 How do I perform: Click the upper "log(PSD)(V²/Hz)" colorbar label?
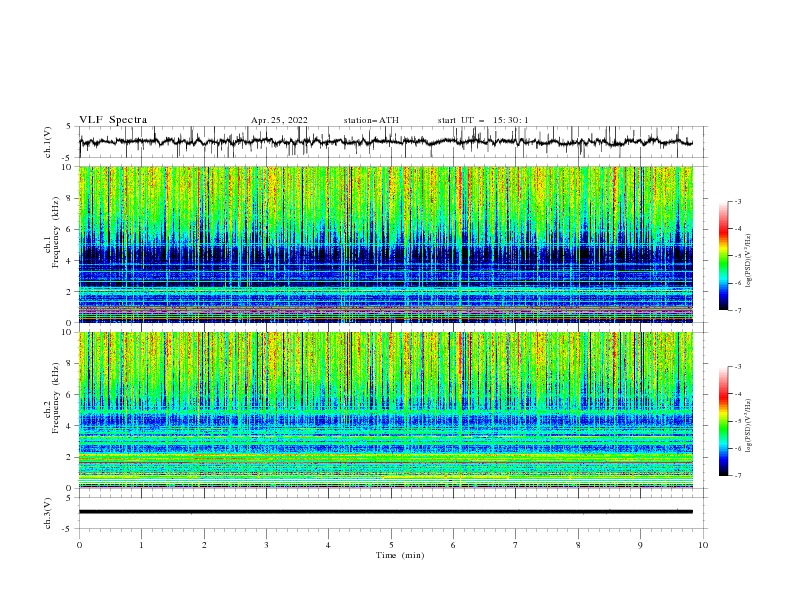tap(748, 261)
